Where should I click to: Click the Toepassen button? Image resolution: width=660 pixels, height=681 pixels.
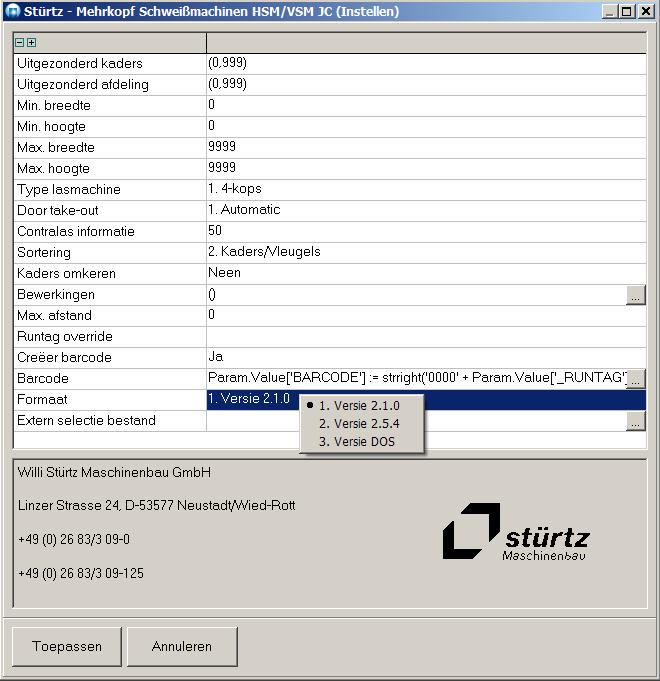coord(67,646)
